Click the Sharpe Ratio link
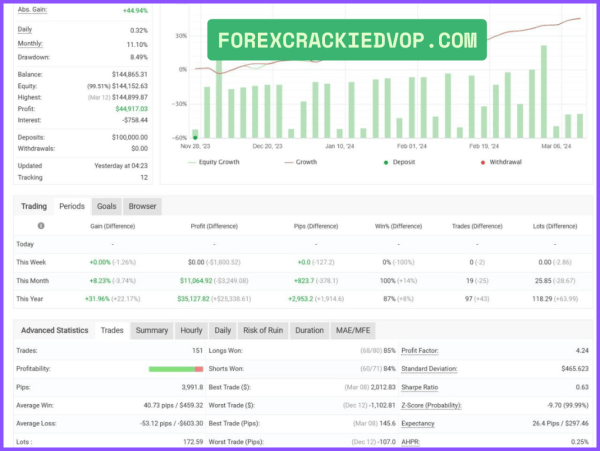Viewport: 600px width, 451px height. pos(420,387)
